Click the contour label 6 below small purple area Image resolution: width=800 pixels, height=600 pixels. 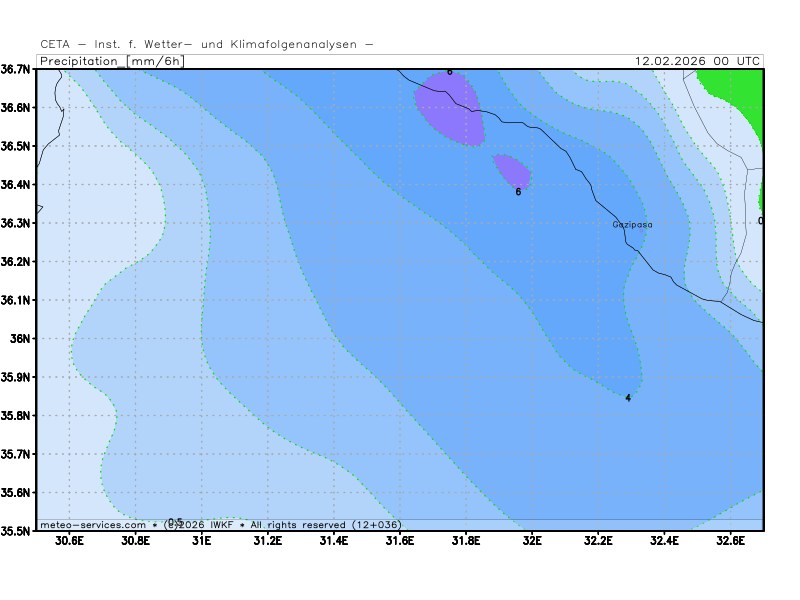point(518,192)
